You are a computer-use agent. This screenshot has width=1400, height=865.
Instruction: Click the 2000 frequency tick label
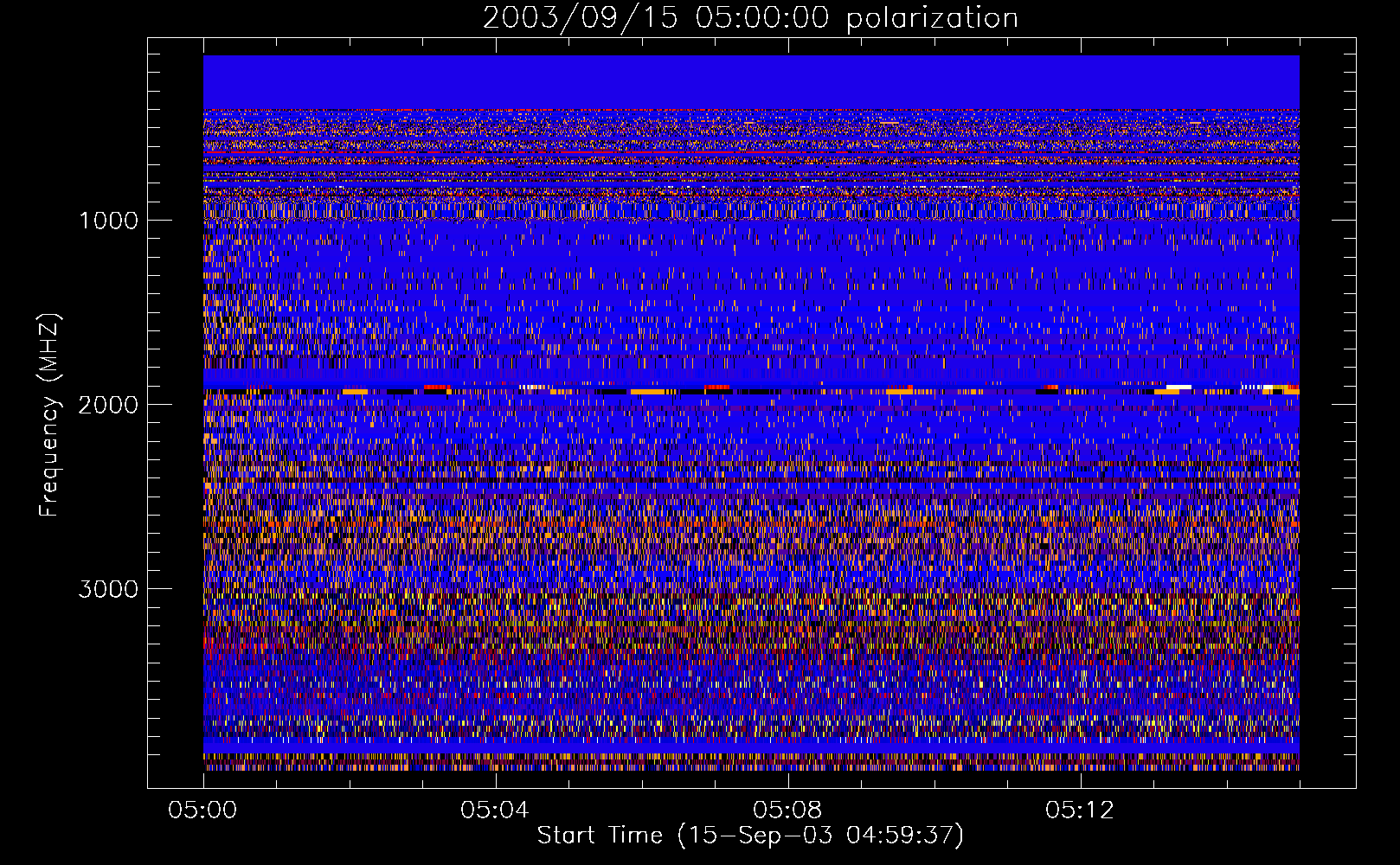[108, 405]
